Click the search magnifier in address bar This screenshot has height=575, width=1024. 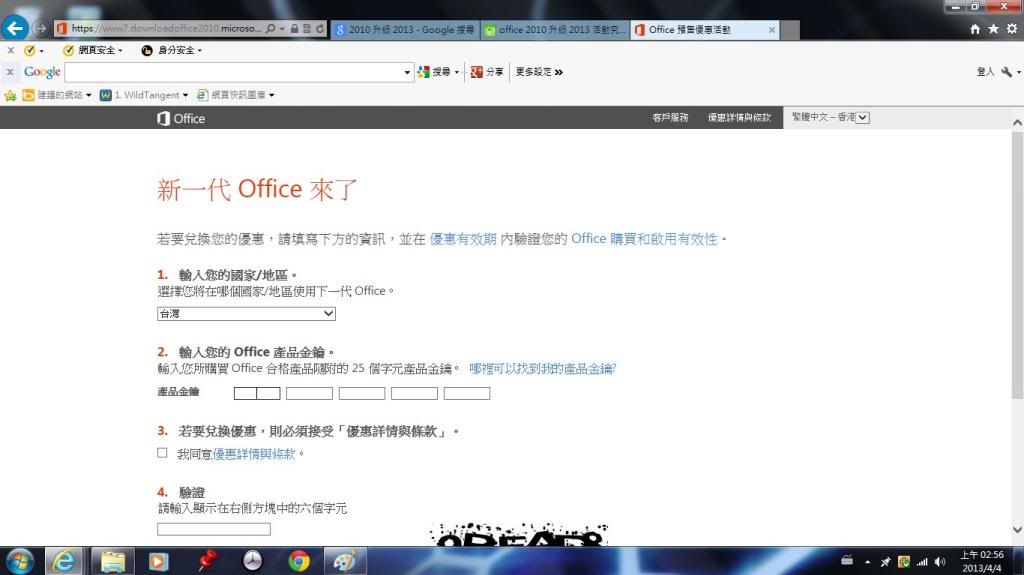270,29
